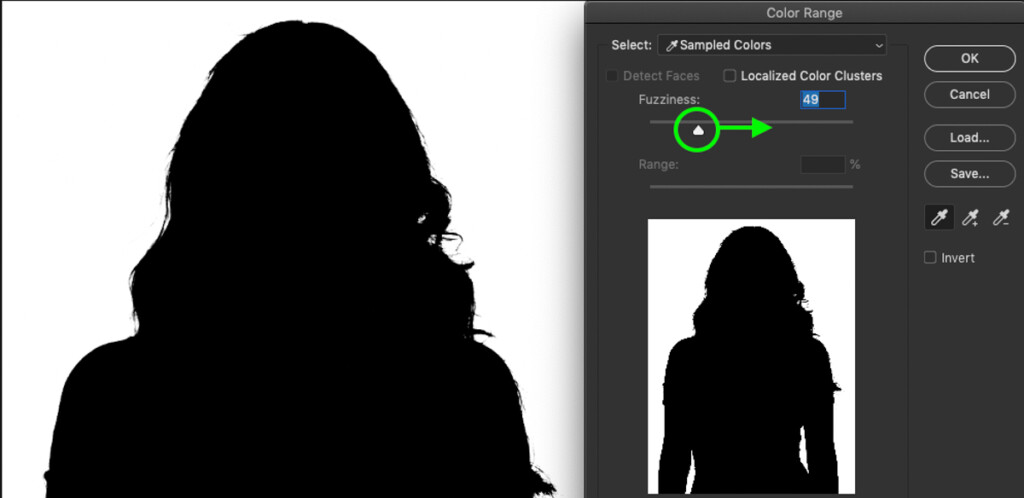Image resolution: width=1024 pixels, height=498 pixels.
Task: Click the Load... button
Action: pos(970,138)
